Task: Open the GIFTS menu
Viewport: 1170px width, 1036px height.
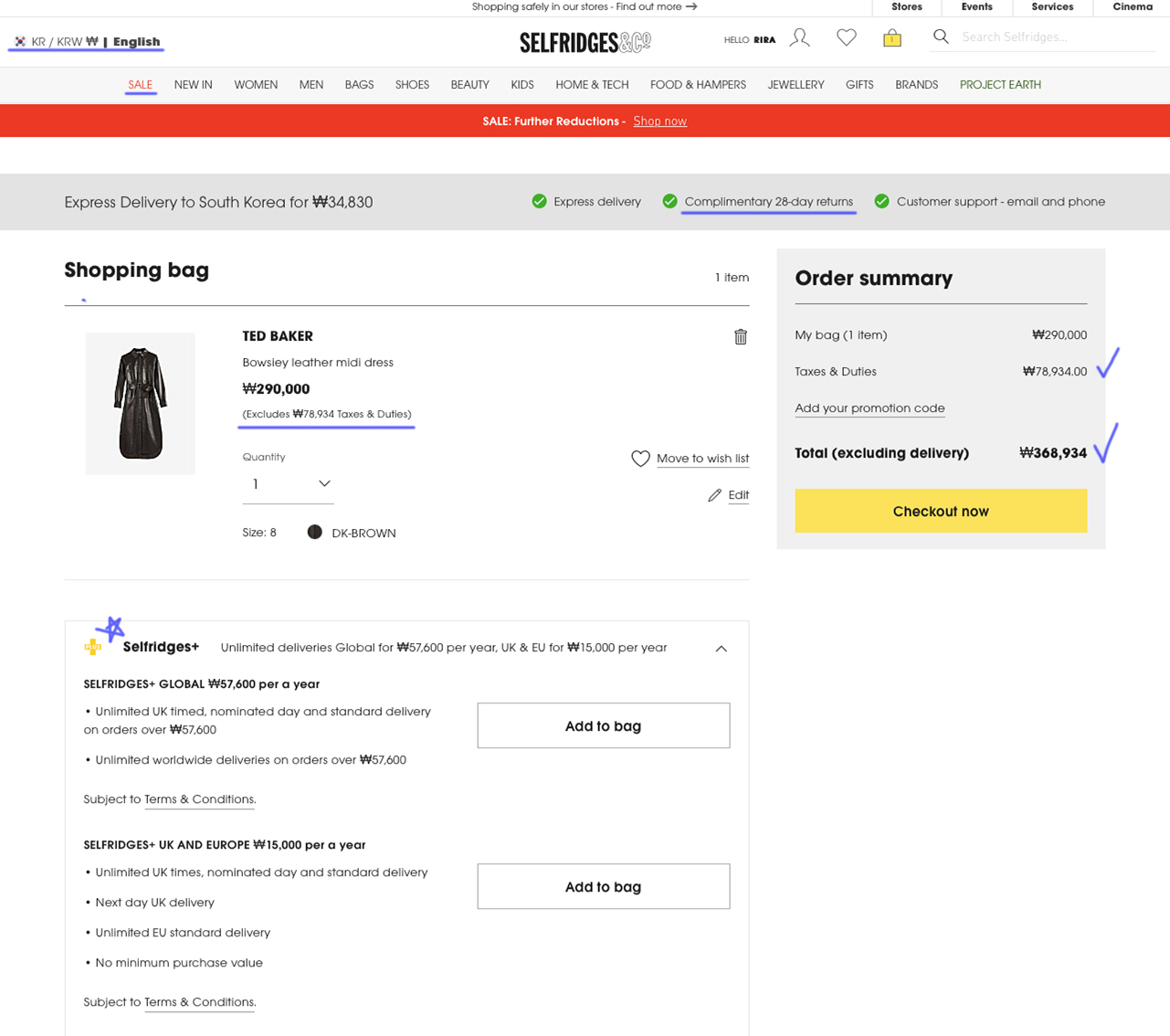Action: pos(859,85)
